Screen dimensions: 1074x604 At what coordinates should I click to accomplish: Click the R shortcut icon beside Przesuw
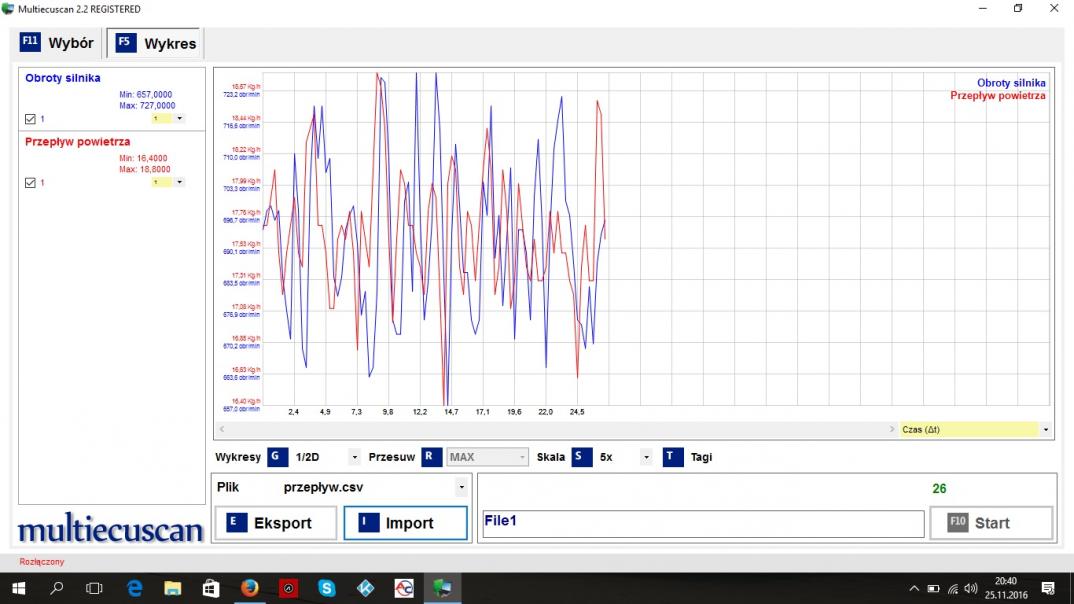[431, 457]
